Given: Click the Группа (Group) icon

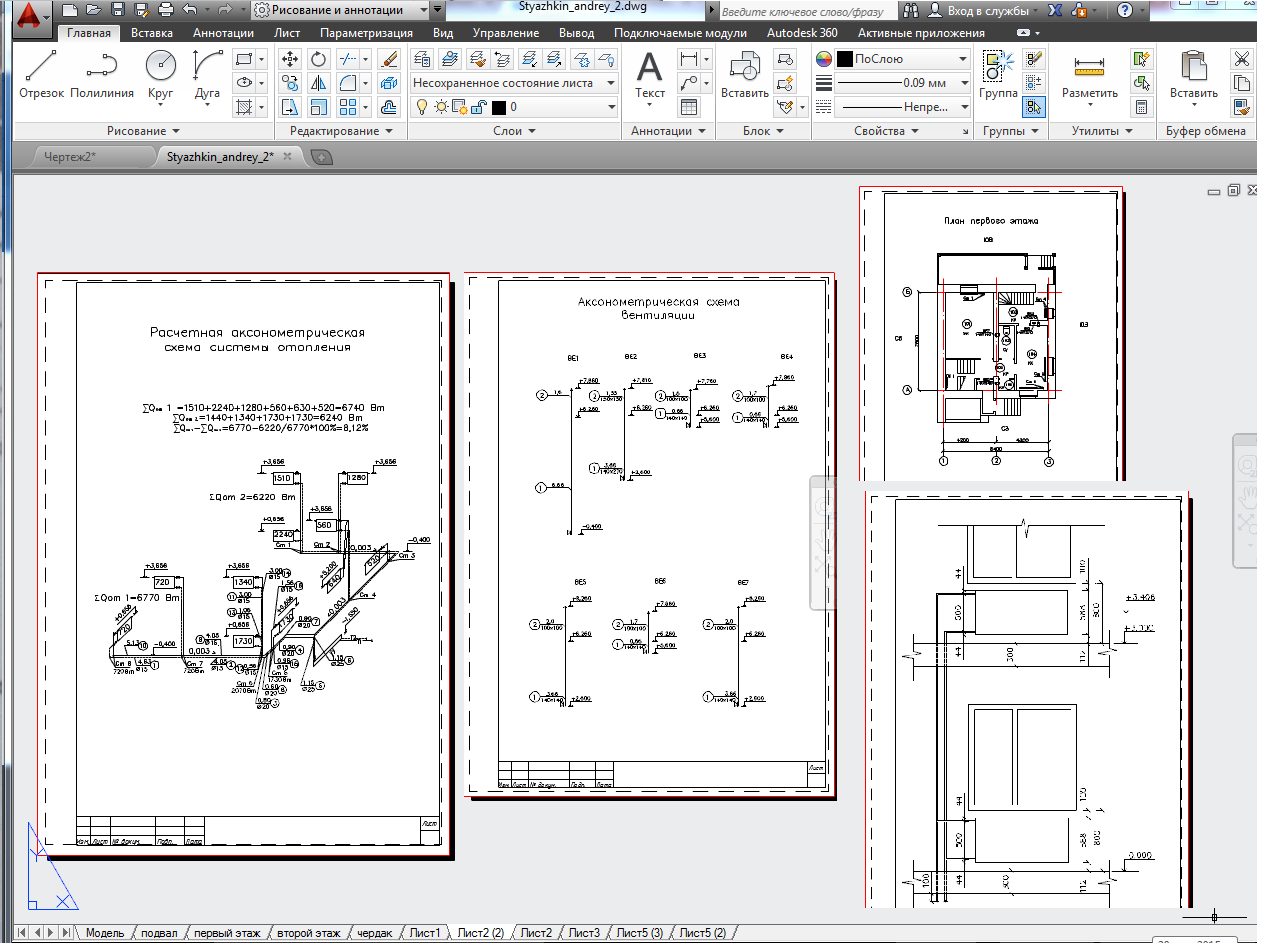Looking at the screenshot, I should pyautogui.click(x=998, y=76).
